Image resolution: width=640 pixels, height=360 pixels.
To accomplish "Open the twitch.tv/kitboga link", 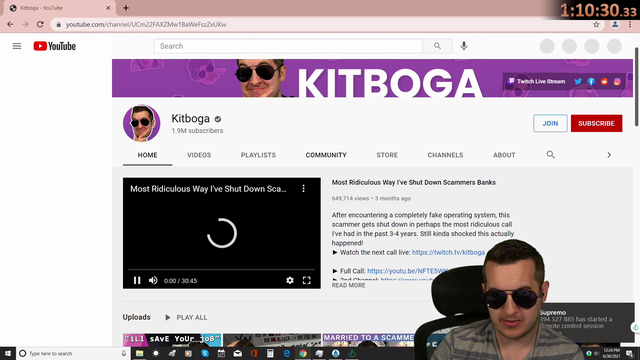I will coord(448,252).
